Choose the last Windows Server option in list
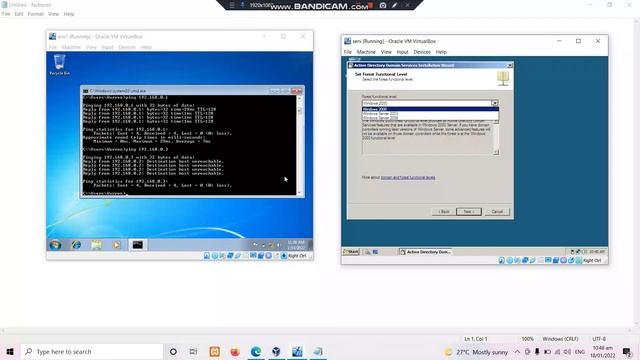The image size is (640, 360). (x=430, y=118)
